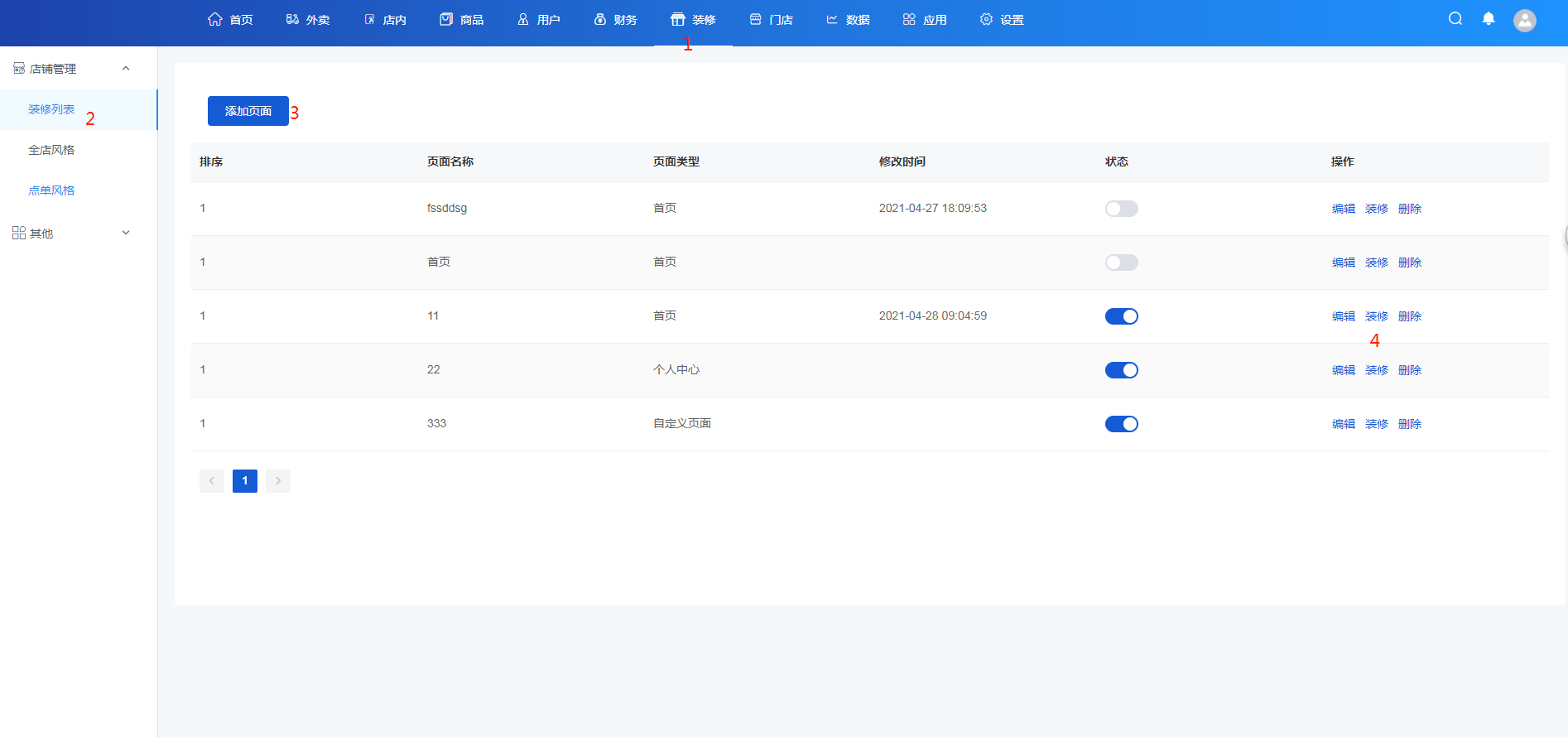Viewport: 1568px width, 737px height.
Task: Click timestamp 2021-04-27 18:09:53
Action: (933, 208)
